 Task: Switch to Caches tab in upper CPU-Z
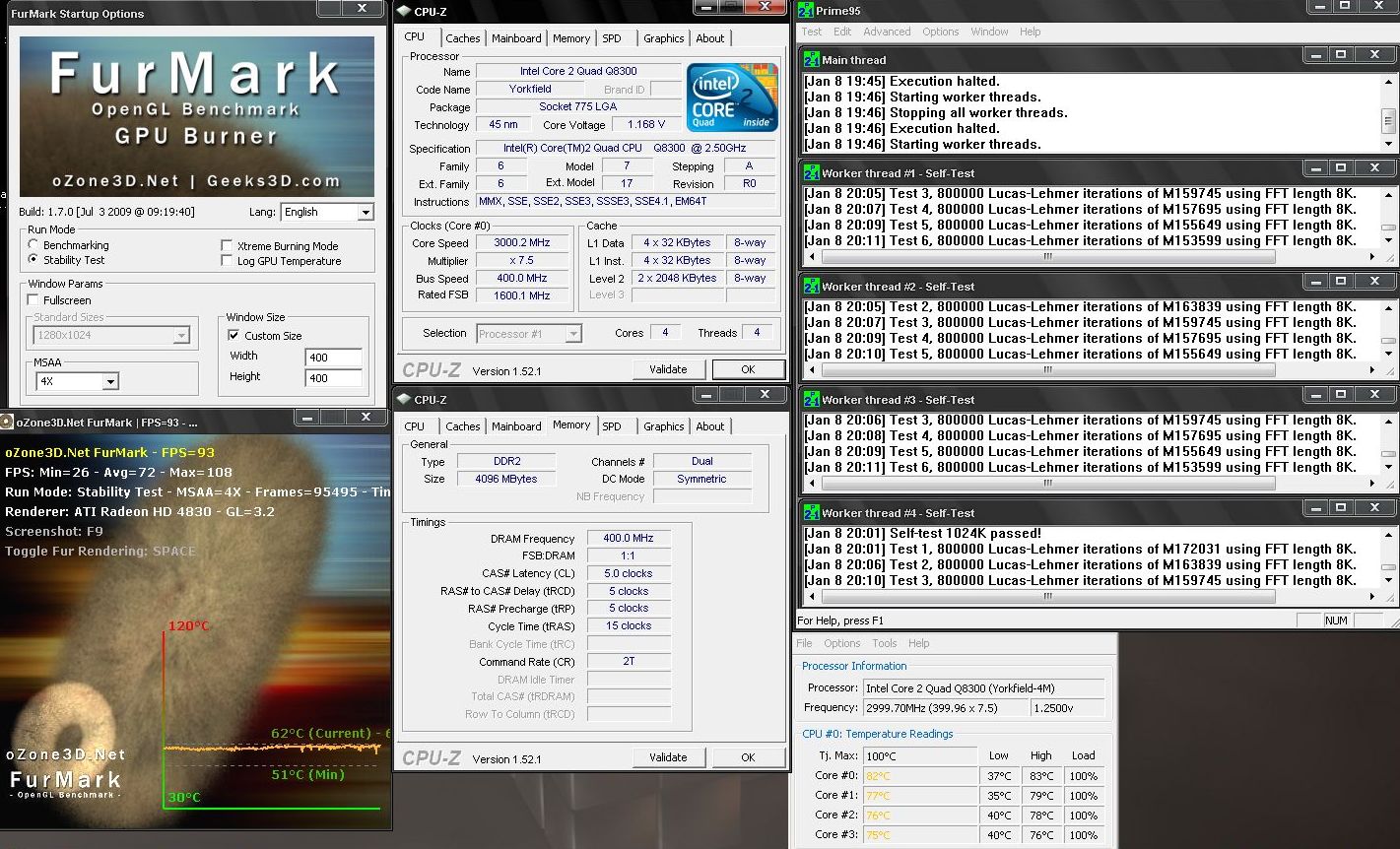[462, 38]
